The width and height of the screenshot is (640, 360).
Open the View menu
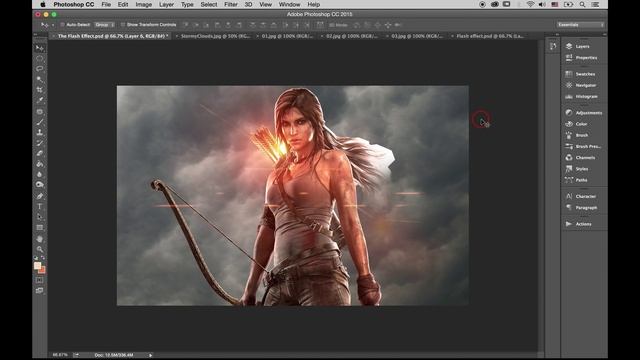pyautogui.click(x=266, y=4)
